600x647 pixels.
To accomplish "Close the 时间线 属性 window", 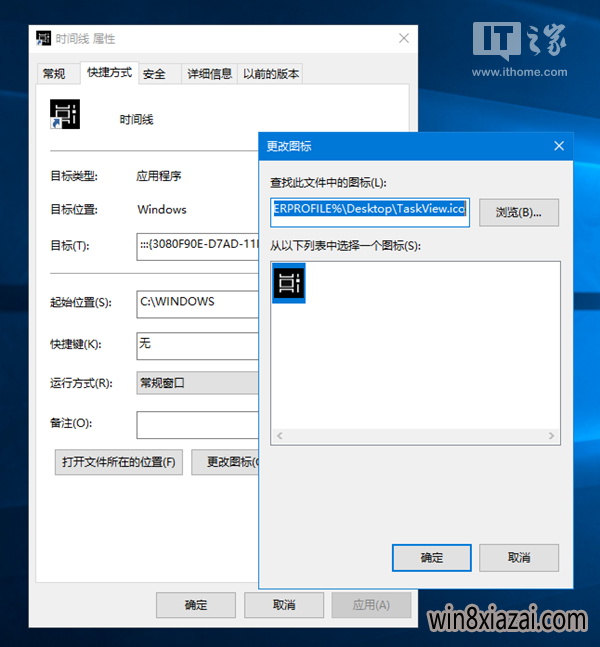I will tap(404, 38).
